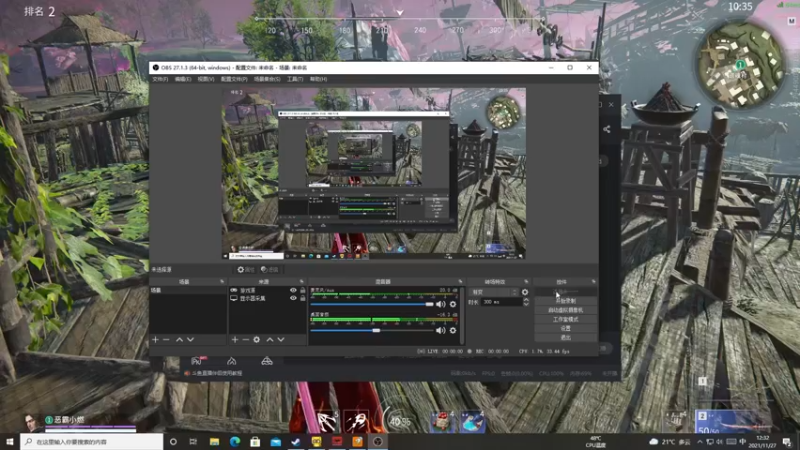
Task: Open the 工具(T) menu in OBS
Action: pos(295,79)
